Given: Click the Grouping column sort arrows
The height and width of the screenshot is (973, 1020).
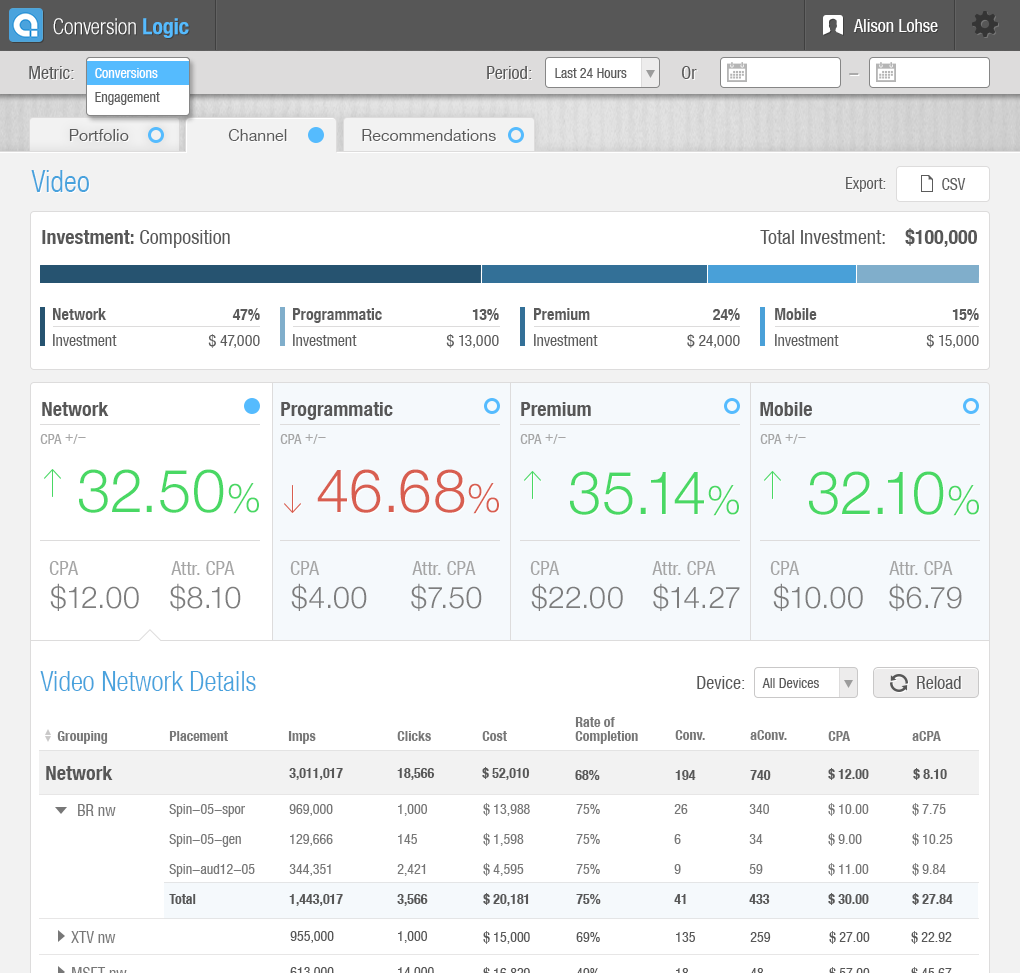Looking at the screenshot, I should pos(47,736).
